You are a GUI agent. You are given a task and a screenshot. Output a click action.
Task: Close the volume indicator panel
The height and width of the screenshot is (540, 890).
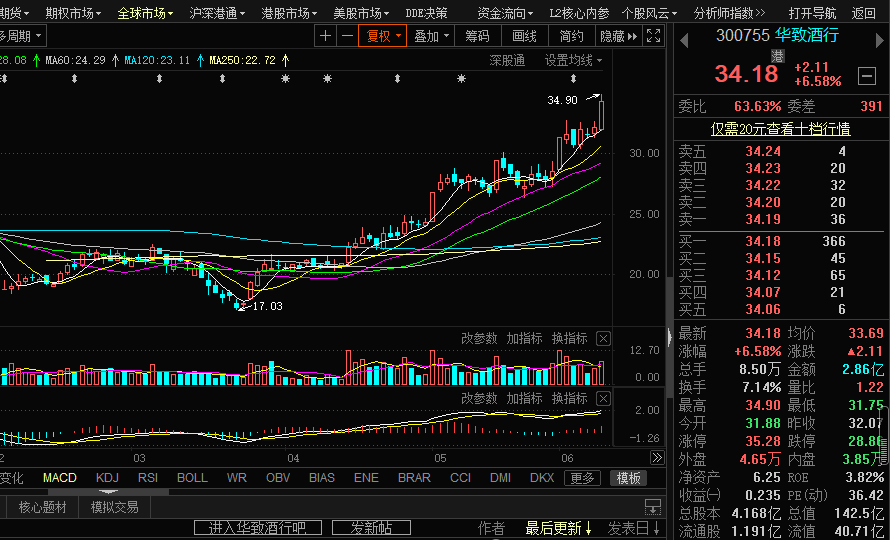603,339
